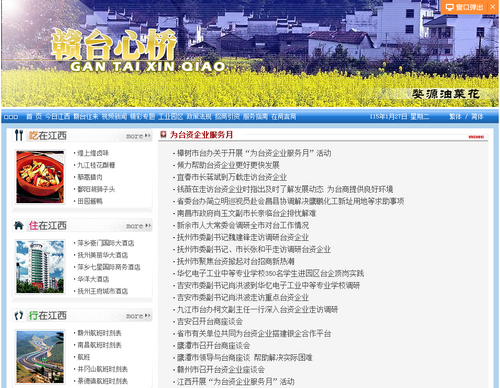This screenshot has width=500, height=388.
Task: Click the monitor icon in the orange 窗口弹出 button
Action: [x=450, y=7]
